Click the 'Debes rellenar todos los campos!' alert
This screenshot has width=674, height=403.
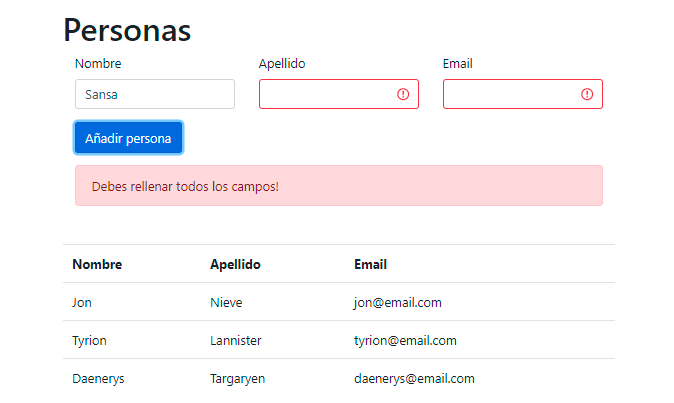[338, 186]
